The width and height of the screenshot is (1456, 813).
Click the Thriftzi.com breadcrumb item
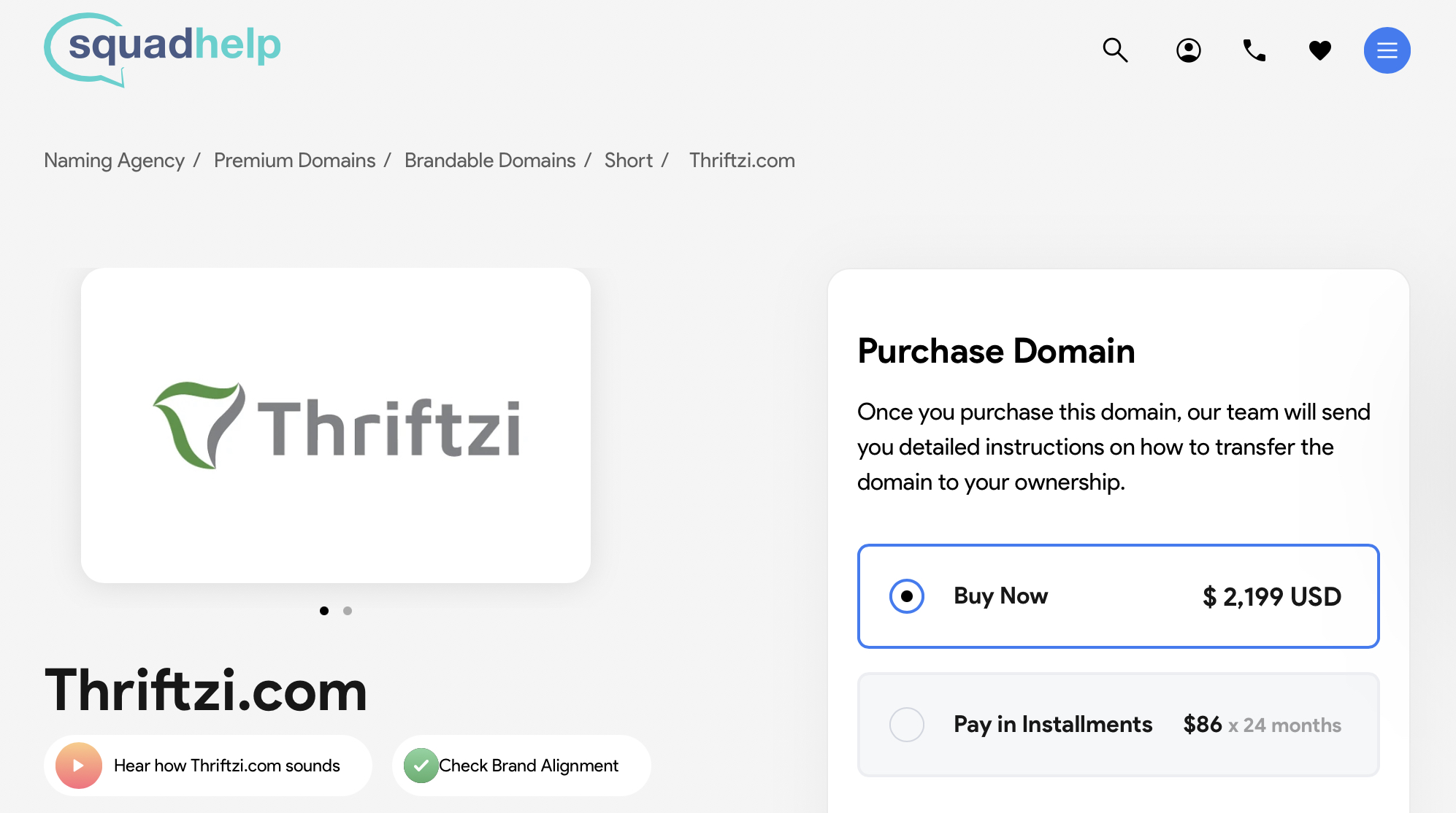742,160
